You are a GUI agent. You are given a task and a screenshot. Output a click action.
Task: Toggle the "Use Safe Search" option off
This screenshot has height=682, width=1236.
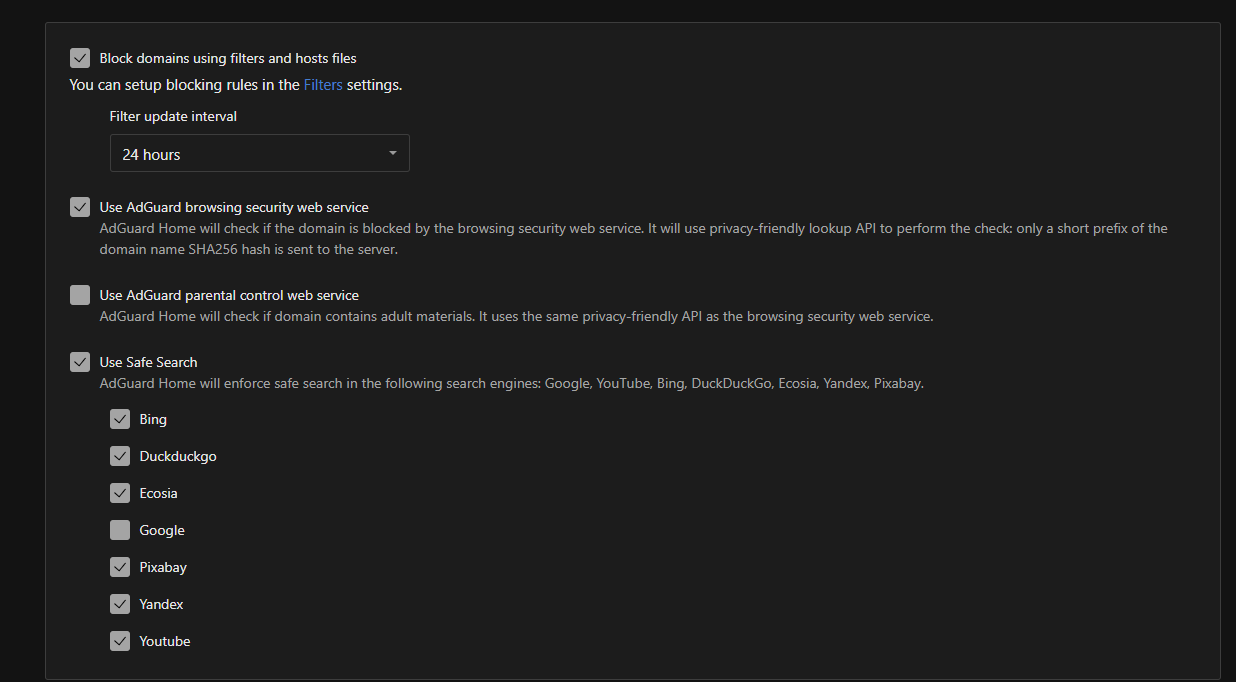pos(80,362)
